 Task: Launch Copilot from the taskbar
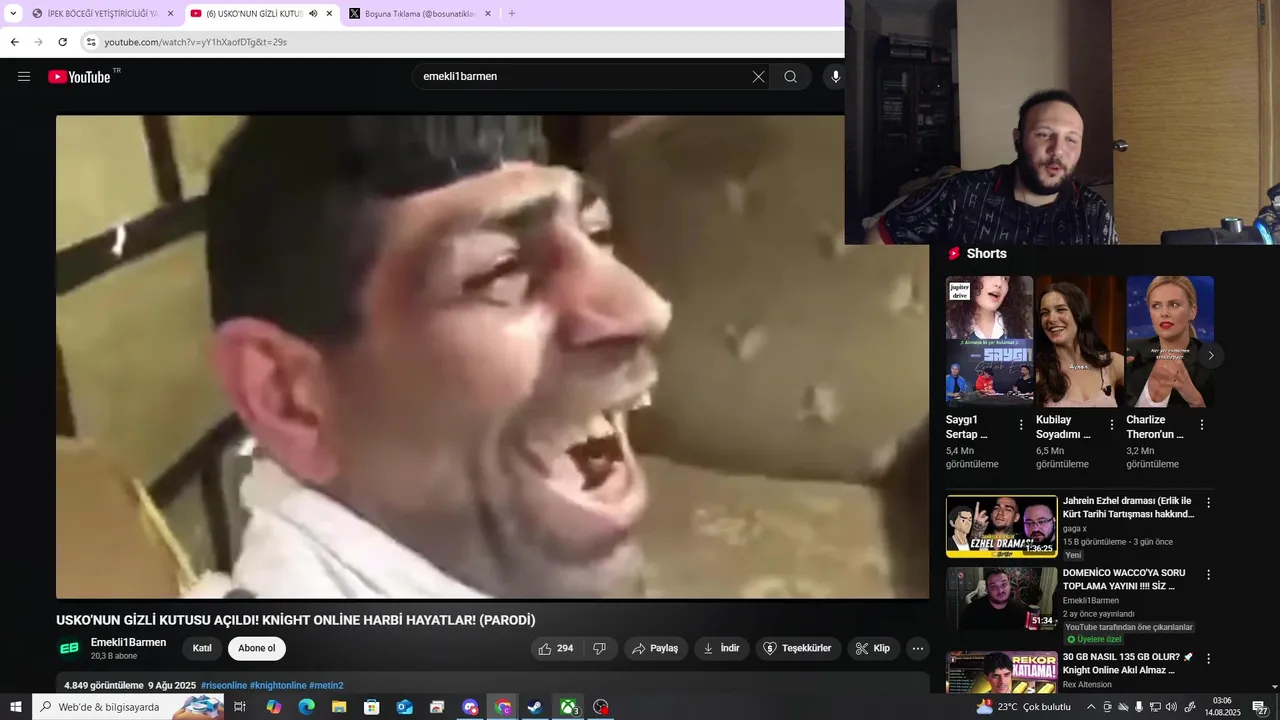pos(273,707)
